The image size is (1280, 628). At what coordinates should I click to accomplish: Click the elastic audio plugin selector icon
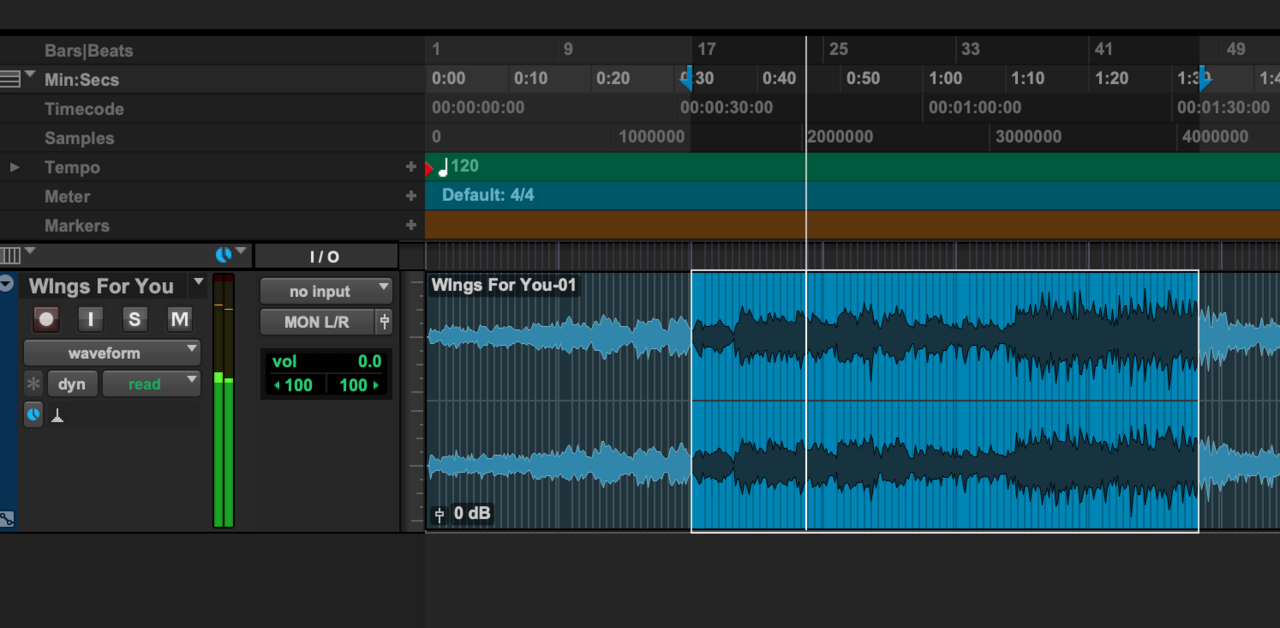point(34,414)
